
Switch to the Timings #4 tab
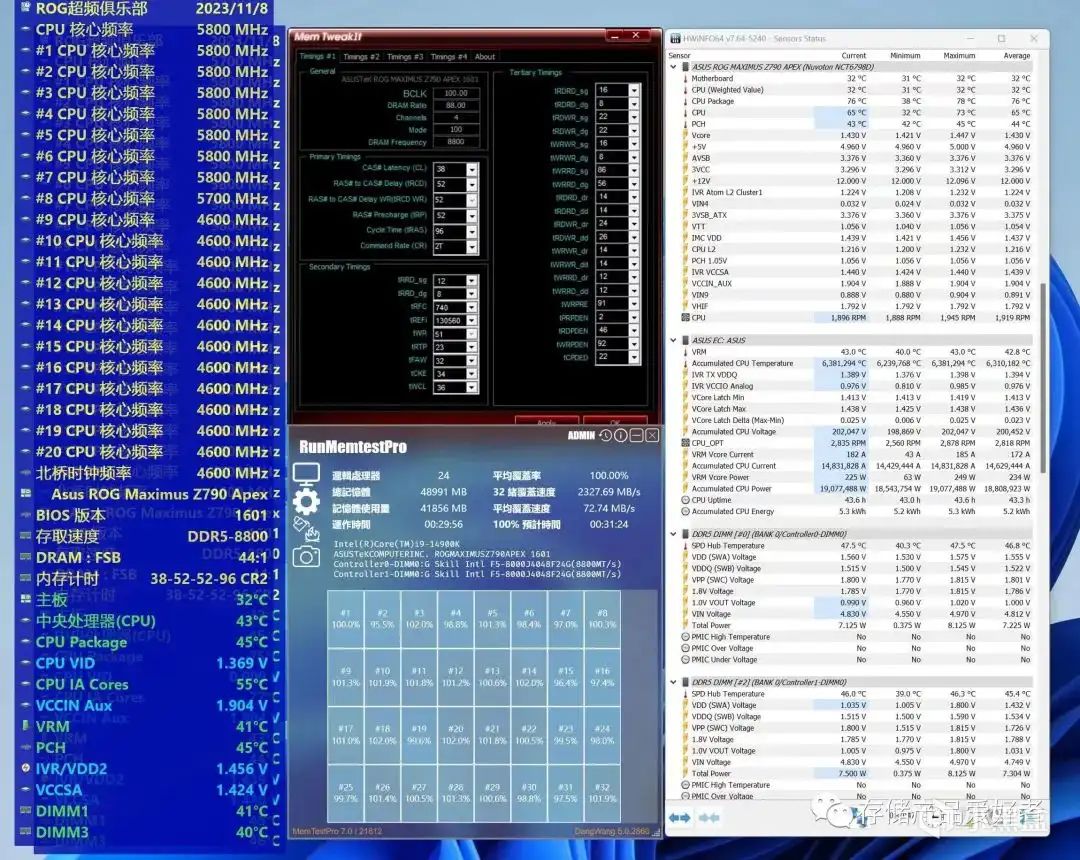448,57
